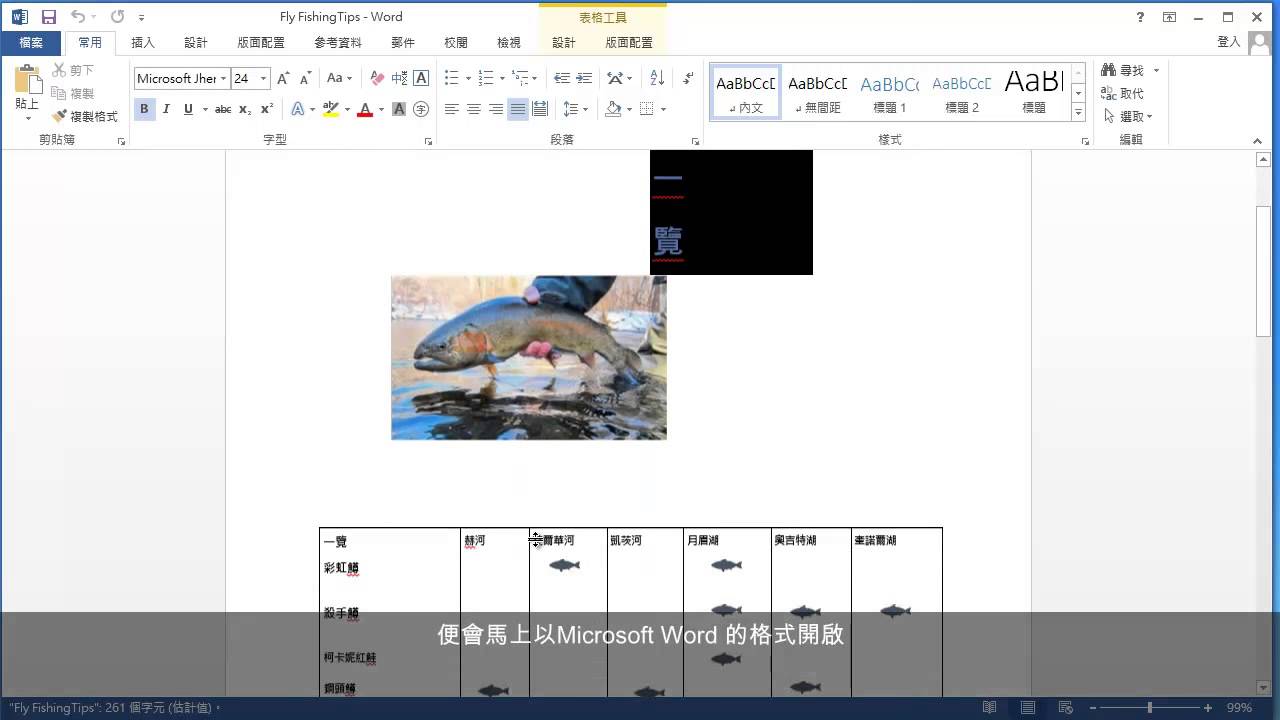Switch to the 校閱 tab
Viewport: 1280px width, 720px height.
point(456,43)
